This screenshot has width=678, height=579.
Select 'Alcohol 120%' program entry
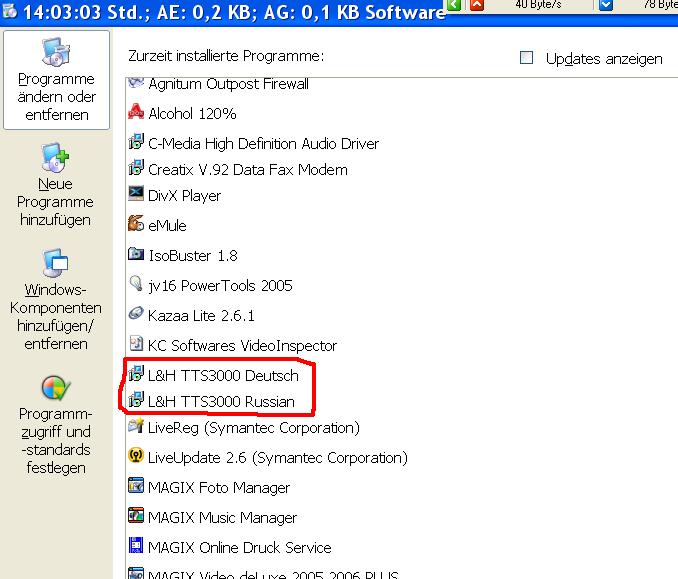click(192, 114)
